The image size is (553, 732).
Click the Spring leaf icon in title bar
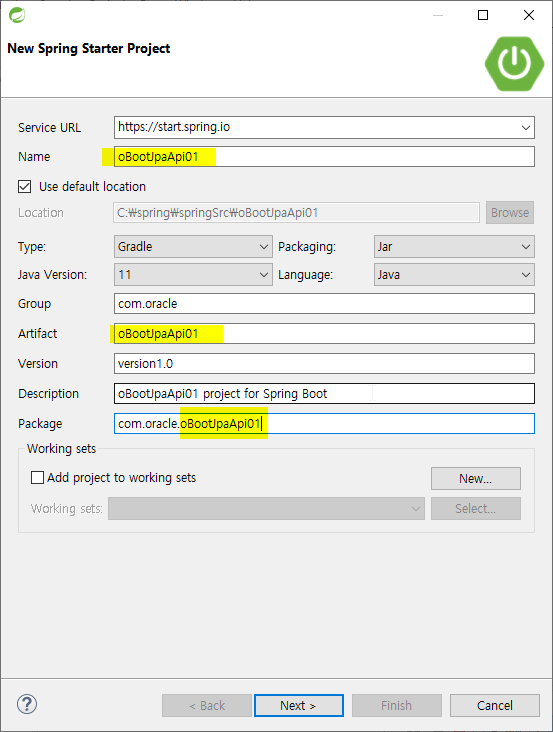pos(17,15)
